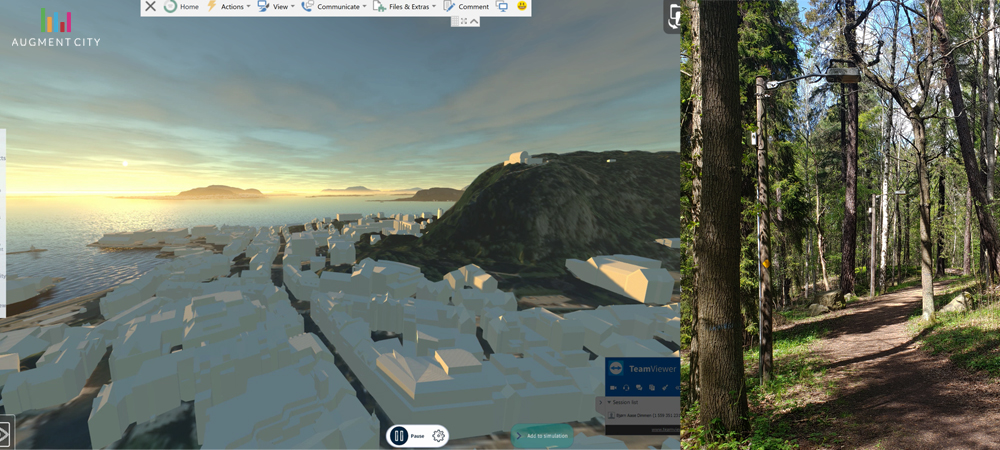Click the fullscreen arrows icon under toolbar
The width and height of the screenshot is (1000, 450).
point(463,21)
